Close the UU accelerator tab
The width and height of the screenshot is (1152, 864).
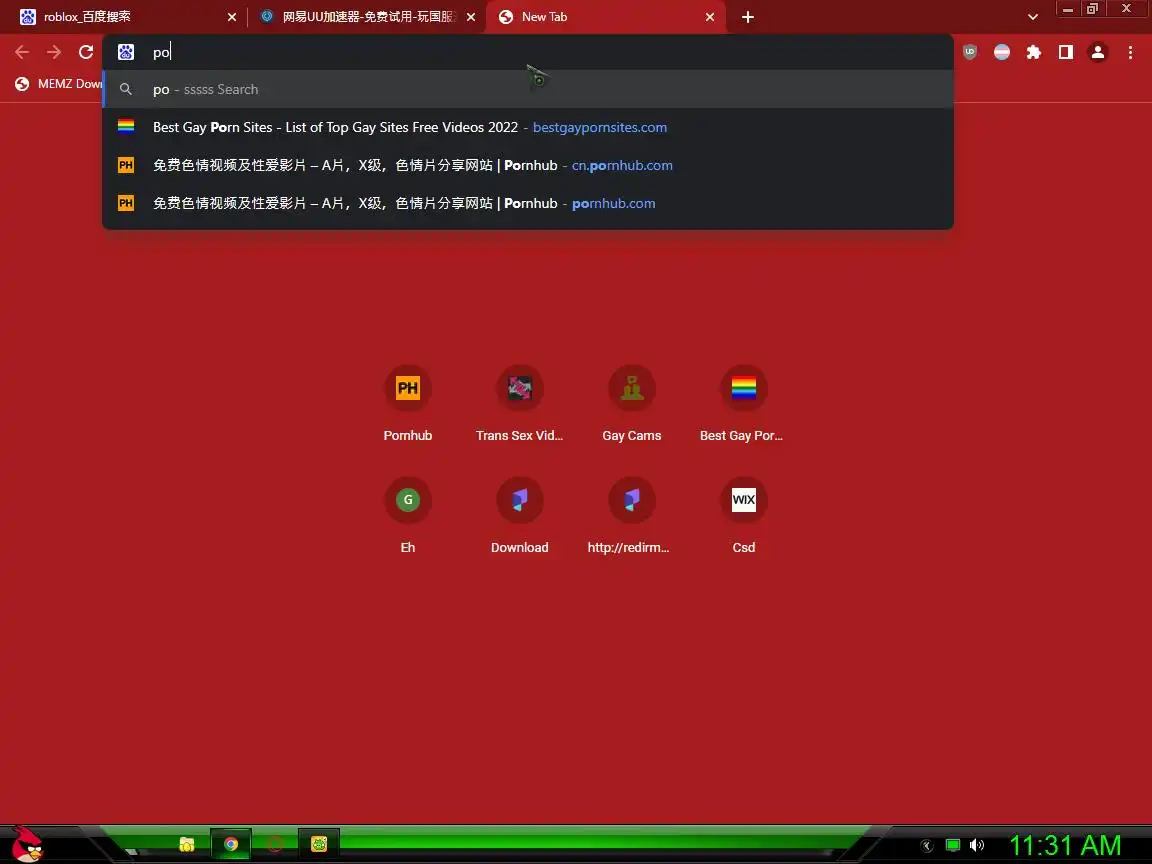[471, 17]
